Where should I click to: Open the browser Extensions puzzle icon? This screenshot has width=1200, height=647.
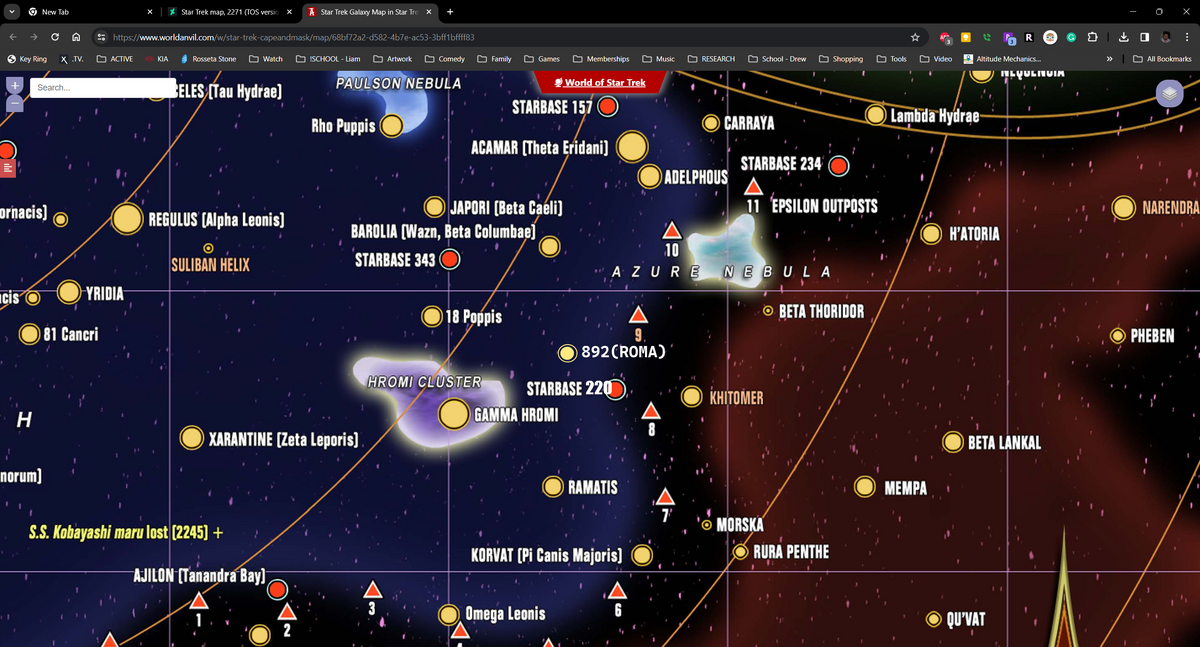(x=1092, y=37)
